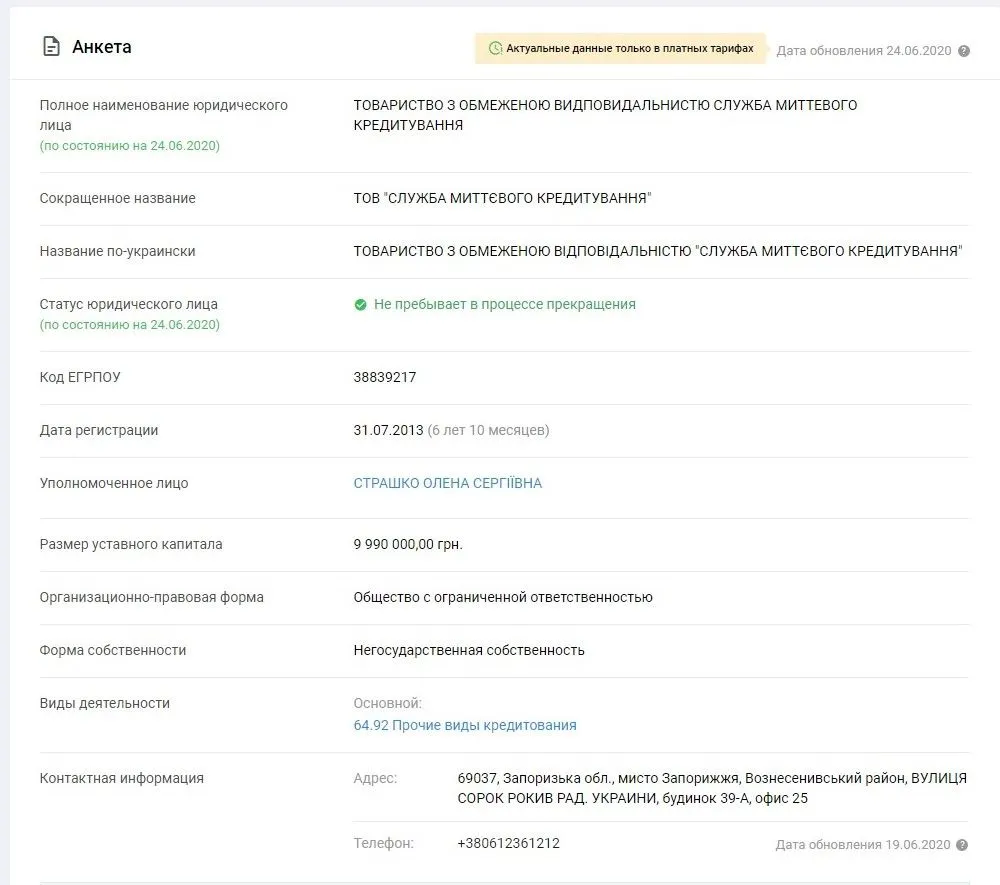1000x885 pixels.
Task: Click the Дата обновления 24.06.2020 text
Action: (865, 51)
